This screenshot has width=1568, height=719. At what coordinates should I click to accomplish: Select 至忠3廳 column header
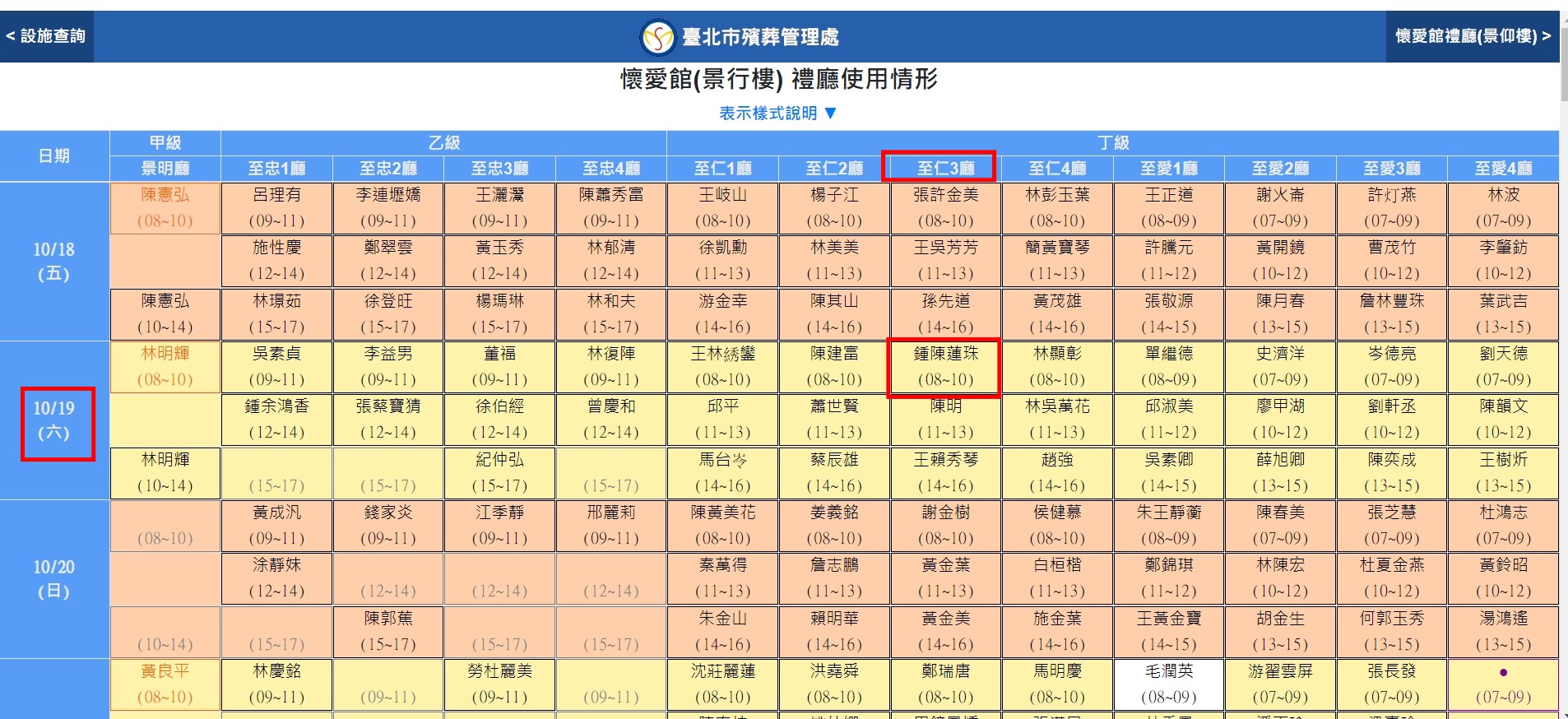(500, 169)
